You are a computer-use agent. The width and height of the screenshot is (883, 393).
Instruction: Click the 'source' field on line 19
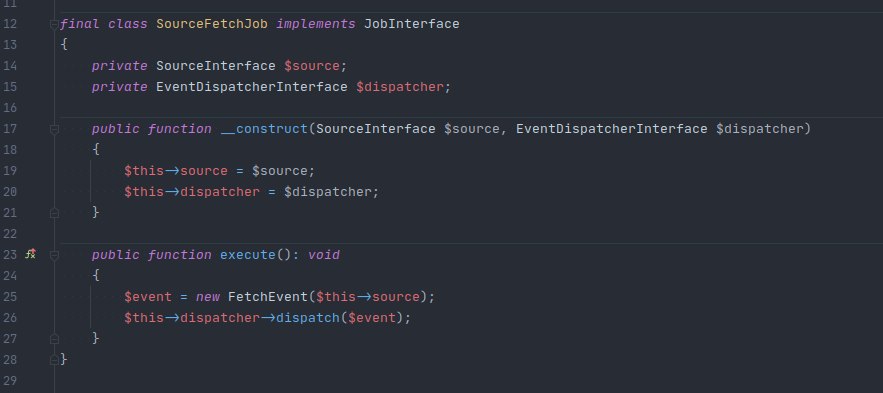point(204,171)
